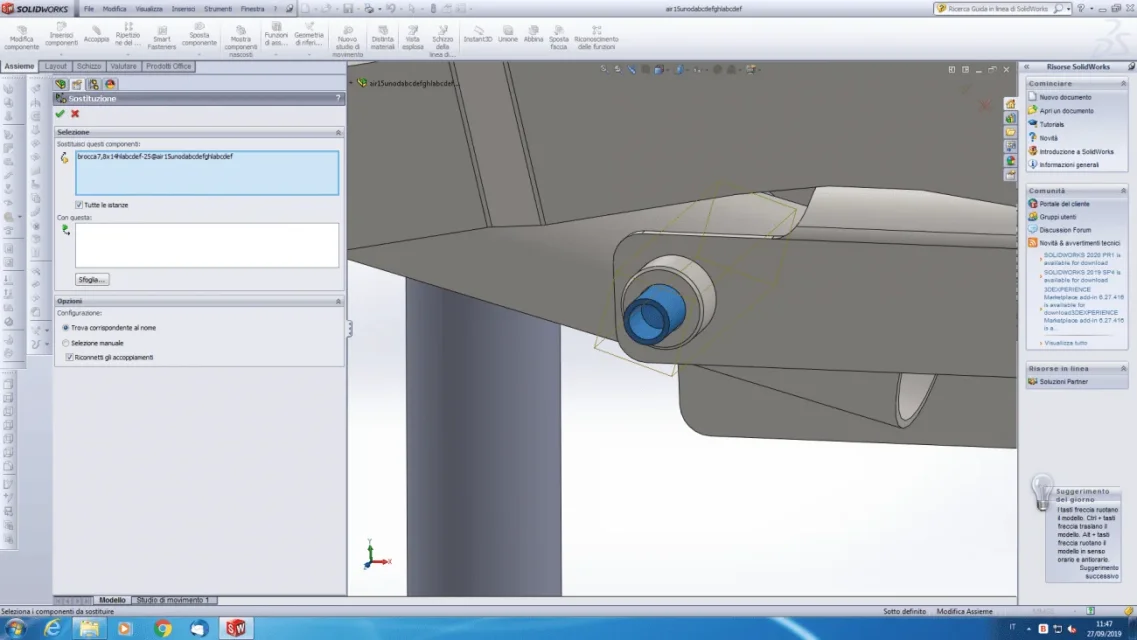Open the Tutorials link
Screen dimensions: 1137x640
pyautogui.click(x=1051, y=125)
